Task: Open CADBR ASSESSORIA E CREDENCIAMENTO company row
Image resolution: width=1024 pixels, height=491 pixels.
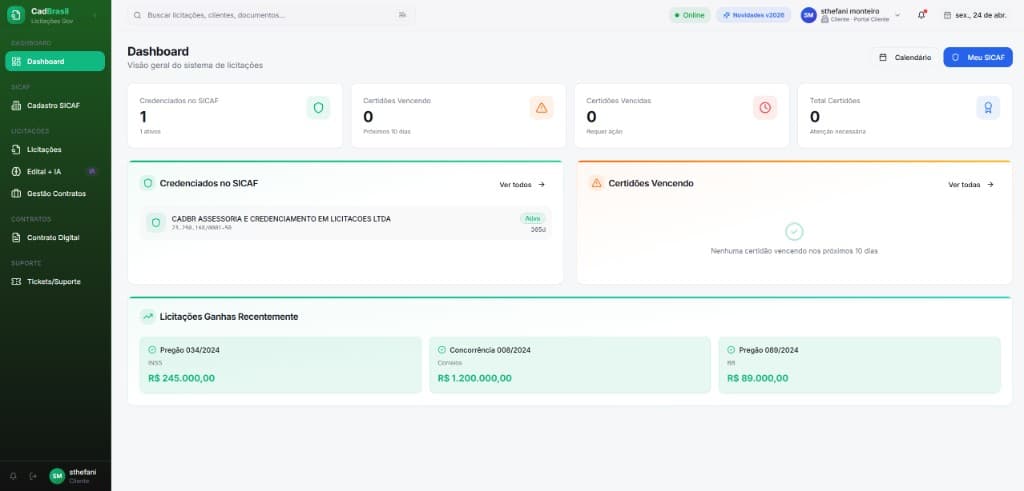Action: tap(345, 223)
